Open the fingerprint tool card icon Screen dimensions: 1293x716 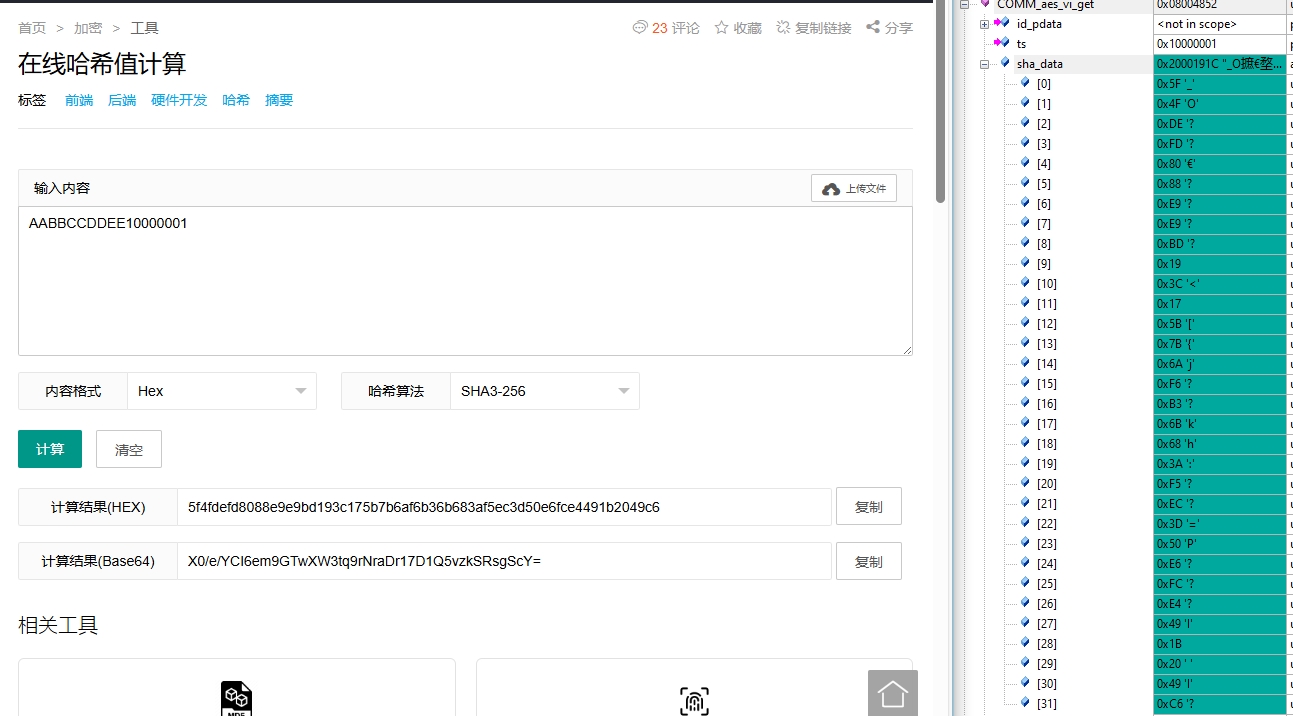click(694, 700)
